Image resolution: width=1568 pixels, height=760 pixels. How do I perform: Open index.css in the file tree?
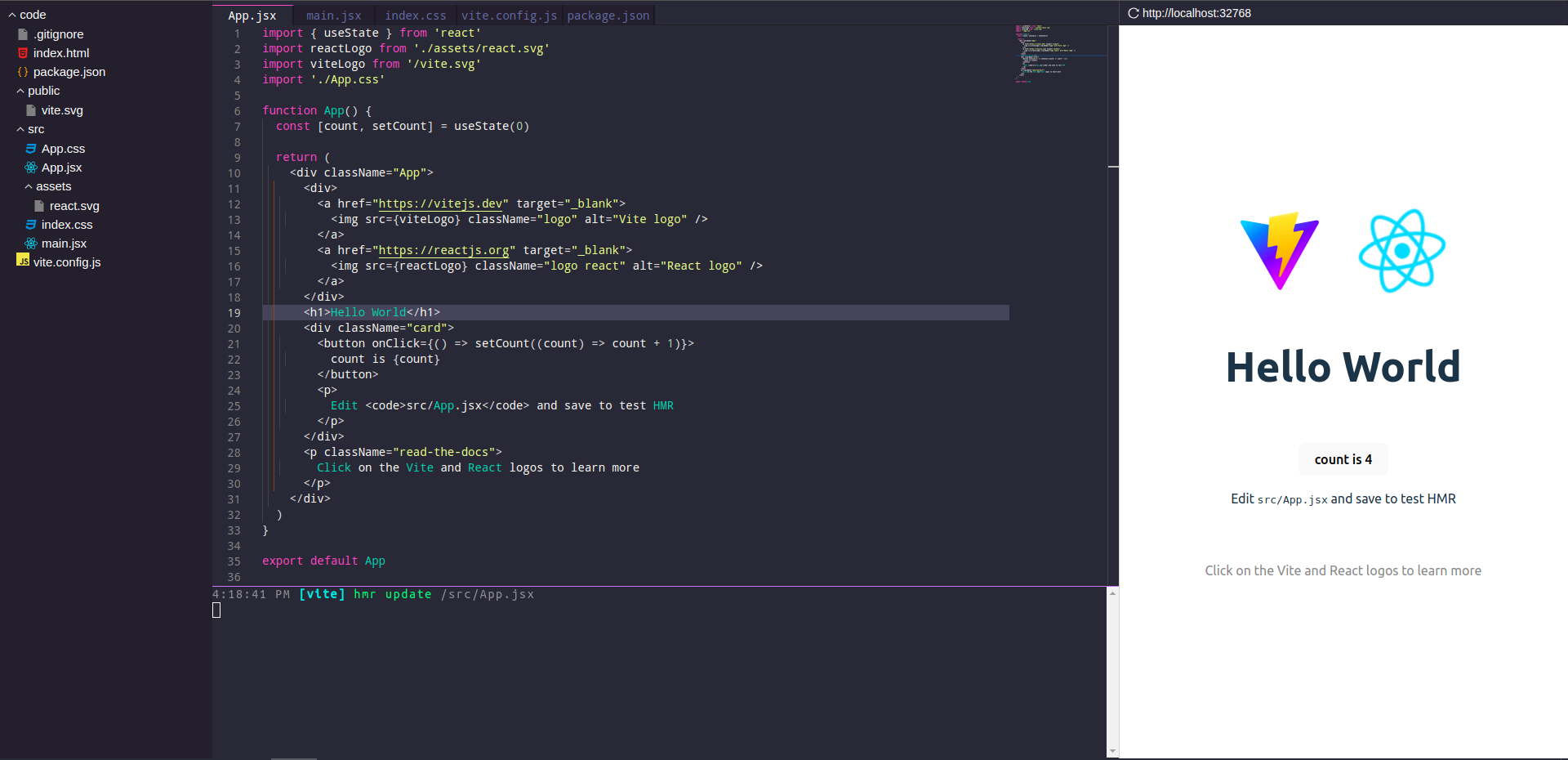[67, 225]
